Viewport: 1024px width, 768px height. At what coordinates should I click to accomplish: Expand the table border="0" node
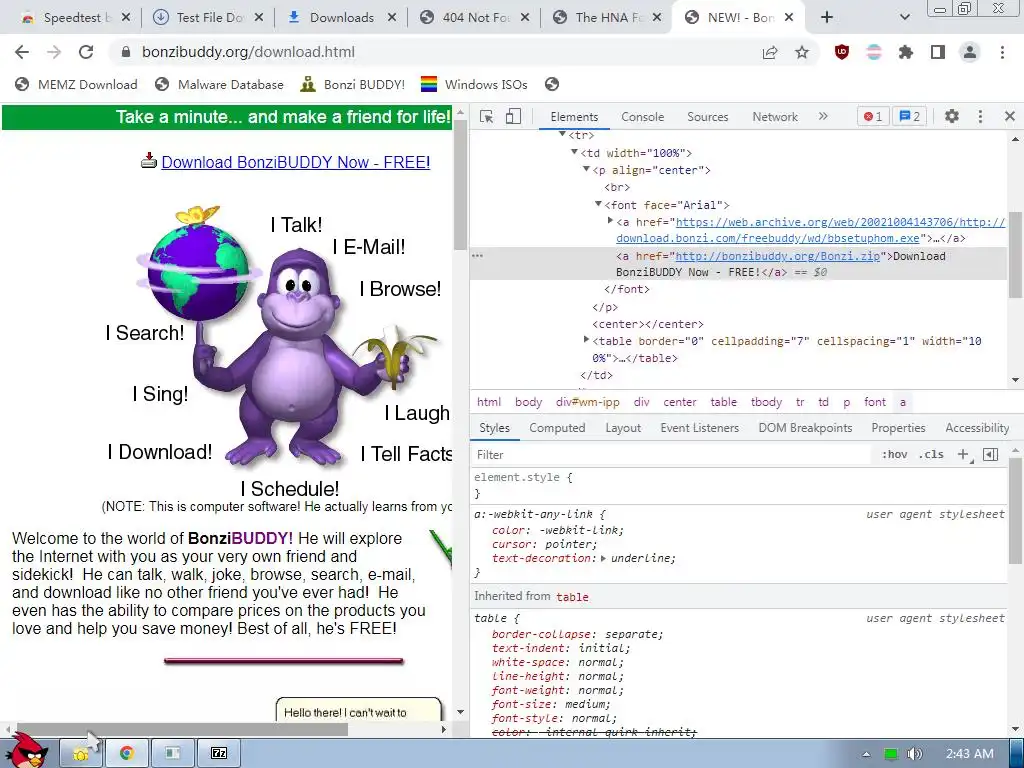point(586,340)
